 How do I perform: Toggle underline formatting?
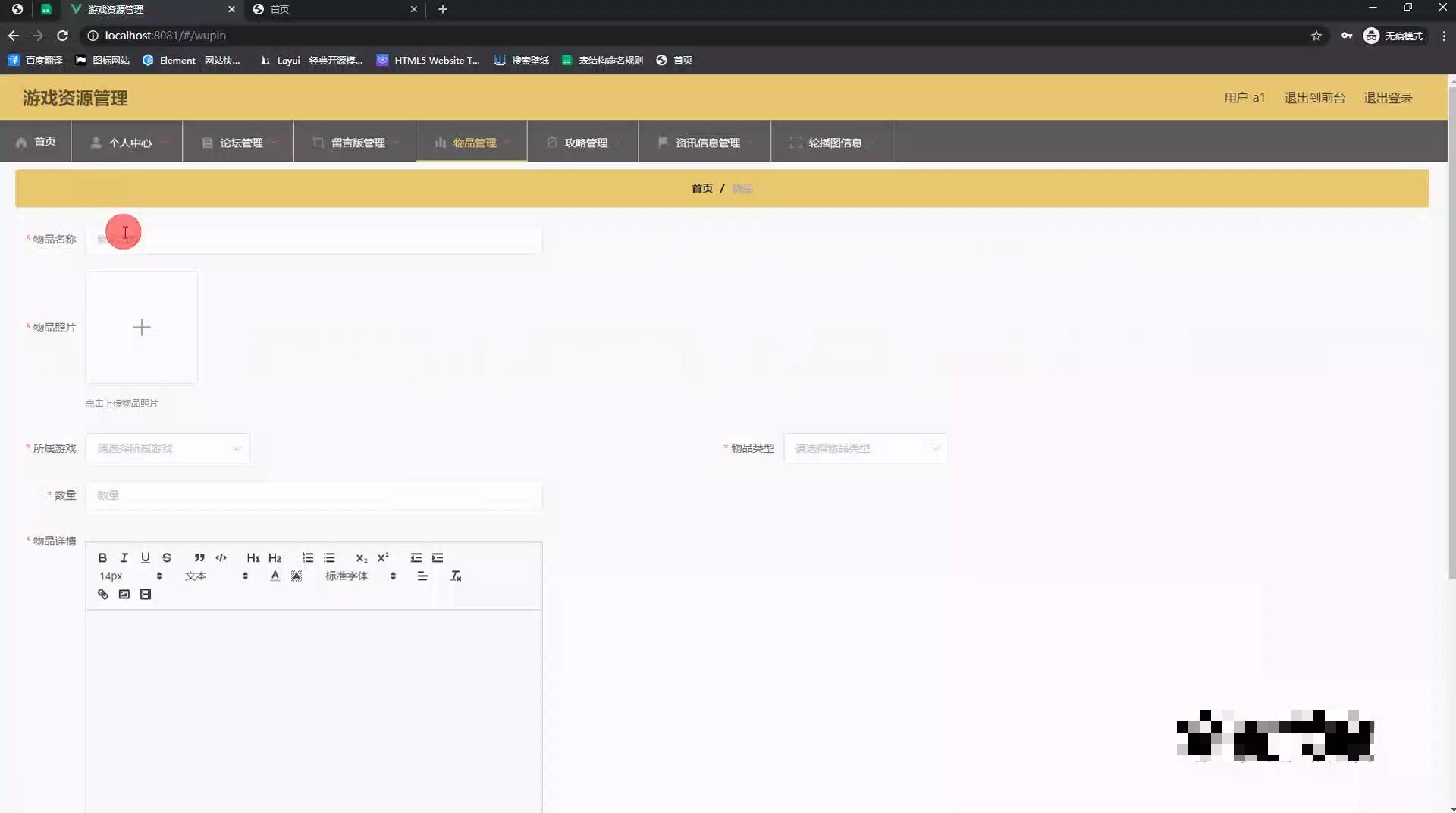click(x=145, y=557)
